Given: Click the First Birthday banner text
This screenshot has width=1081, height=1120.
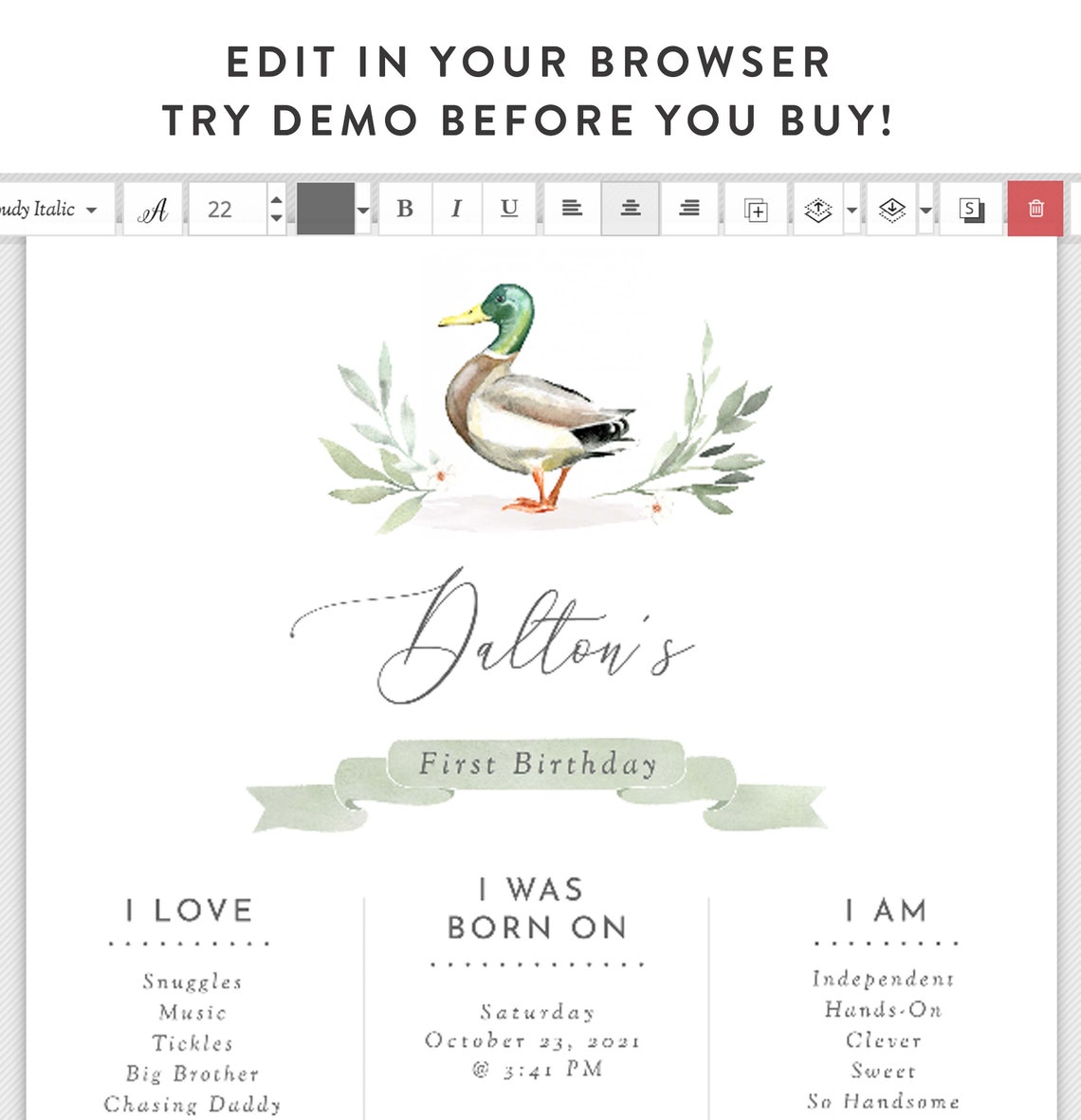Looking at the screenshot, I should [540, 763].
